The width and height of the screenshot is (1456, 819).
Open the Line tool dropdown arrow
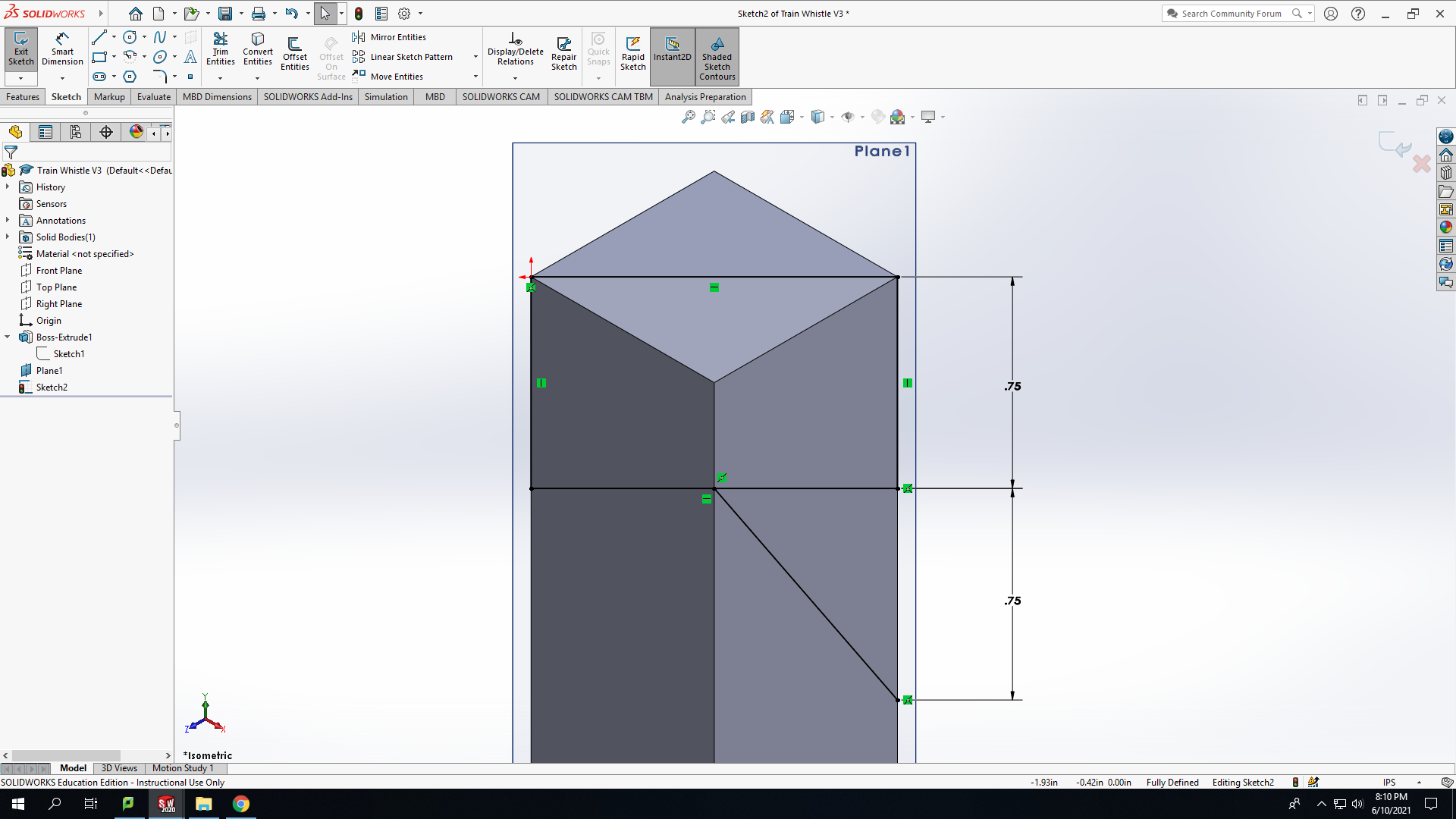coord(114,37)
